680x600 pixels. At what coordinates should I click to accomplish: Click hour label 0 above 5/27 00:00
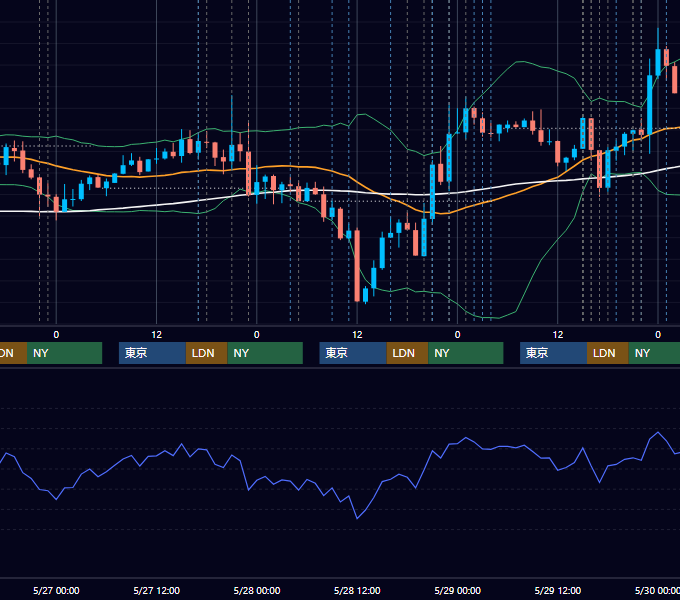pos(56,335)
